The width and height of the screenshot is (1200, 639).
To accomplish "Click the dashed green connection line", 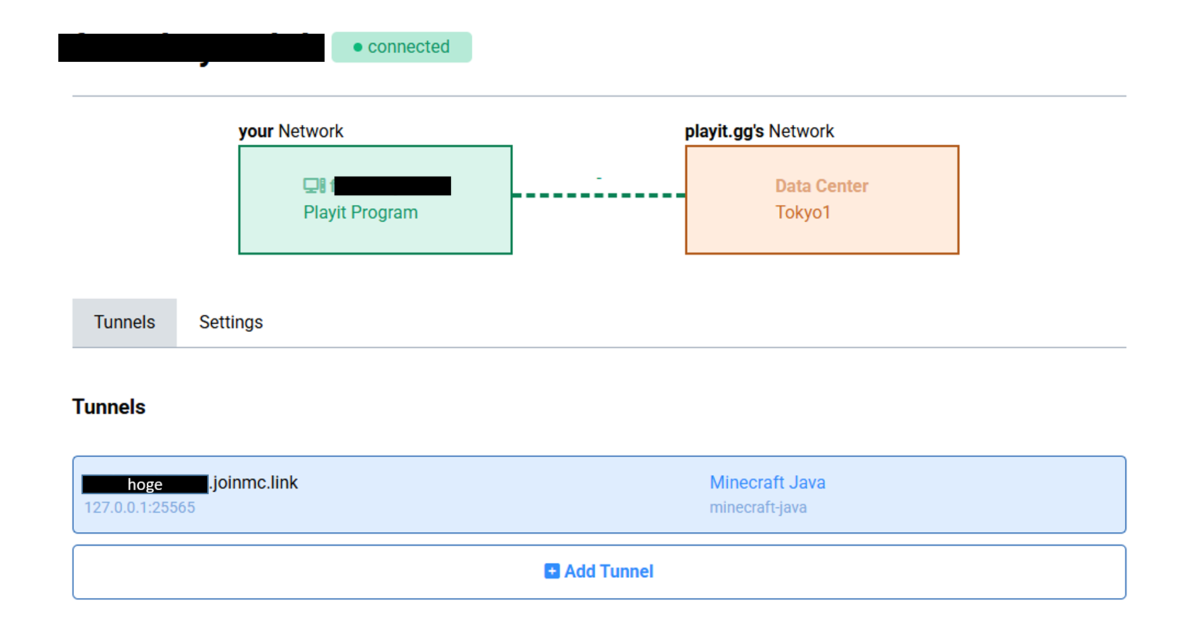I will tap(598, 196).
